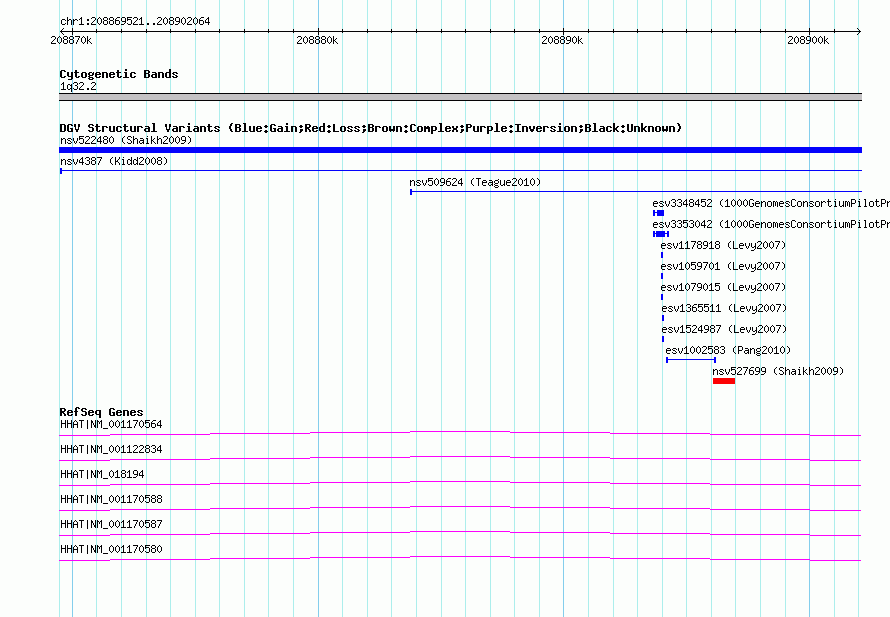The width and height of the screenshot is (890, 617).
Task: Click the esv1079015 (Levy2007) label
Action: 723,287
